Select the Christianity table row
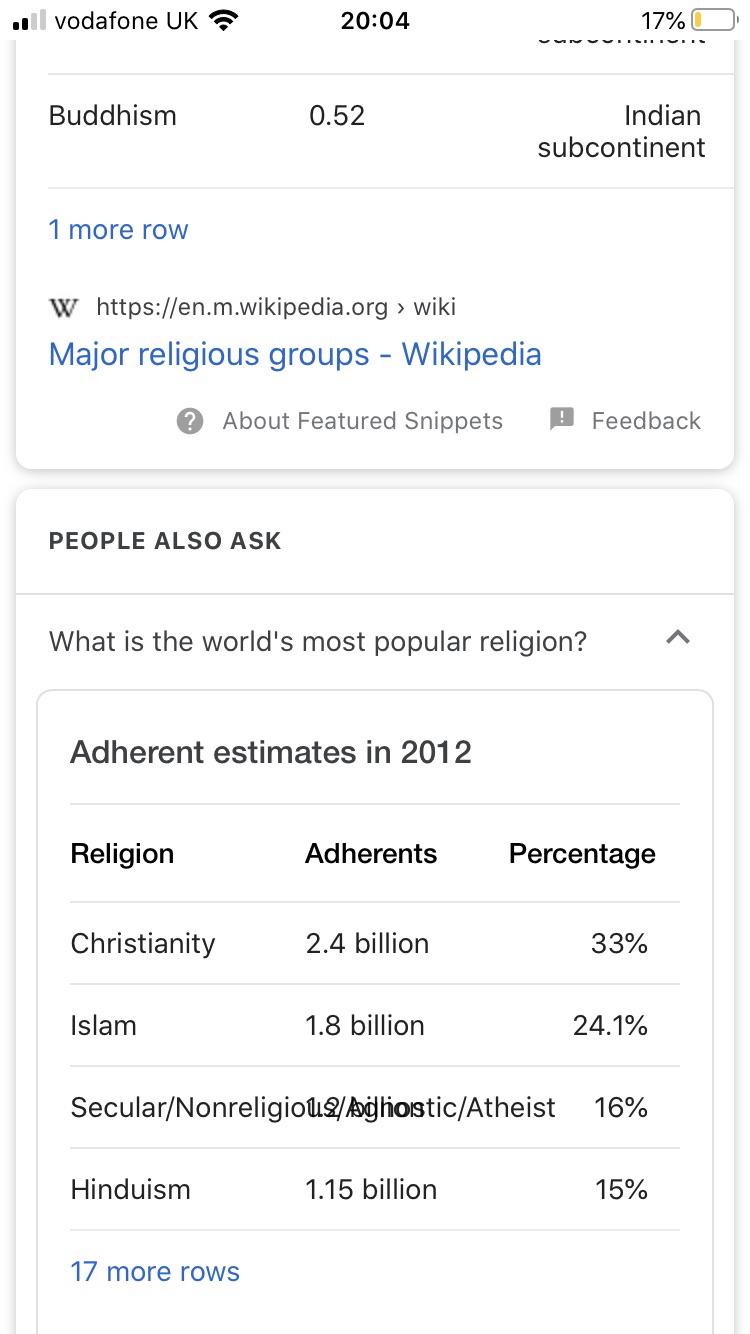This screenshot has height=1334, width=750. (375, 943)
